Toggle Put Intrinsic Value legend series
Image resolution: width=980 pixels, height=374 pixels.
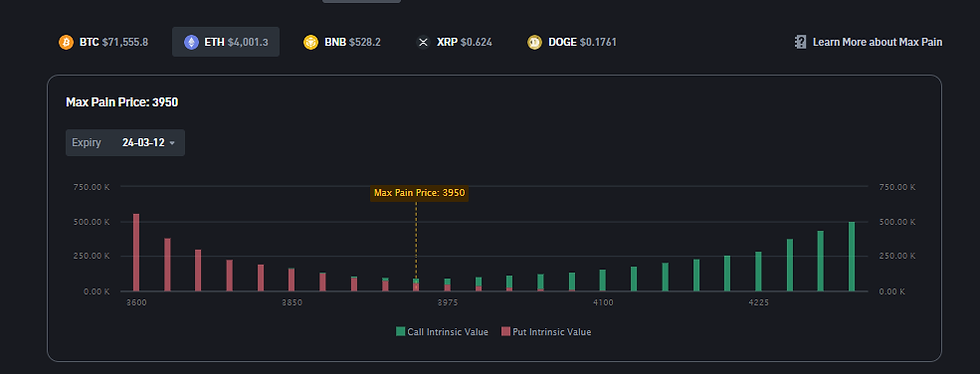546,331
